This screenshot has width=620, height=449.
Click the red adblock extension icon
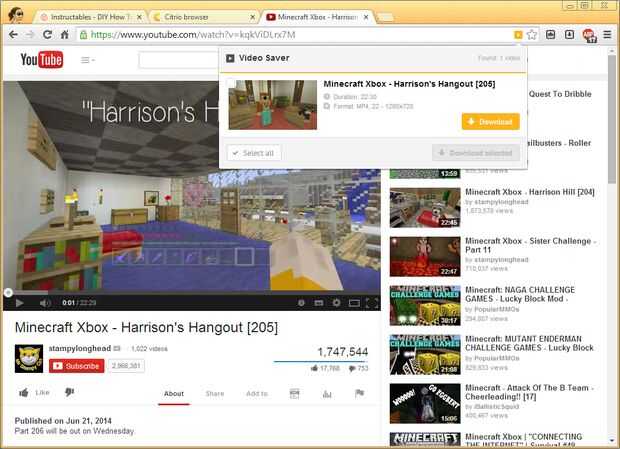point(589,35)
